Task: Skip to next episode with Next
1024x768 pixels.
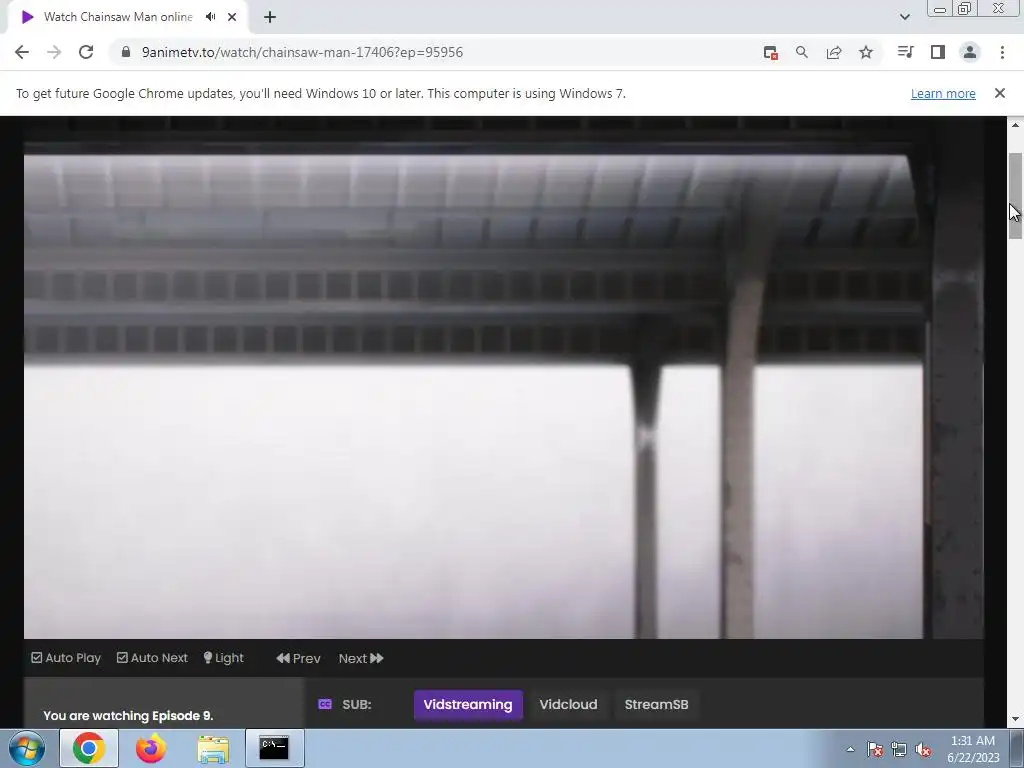Action: 361,658
